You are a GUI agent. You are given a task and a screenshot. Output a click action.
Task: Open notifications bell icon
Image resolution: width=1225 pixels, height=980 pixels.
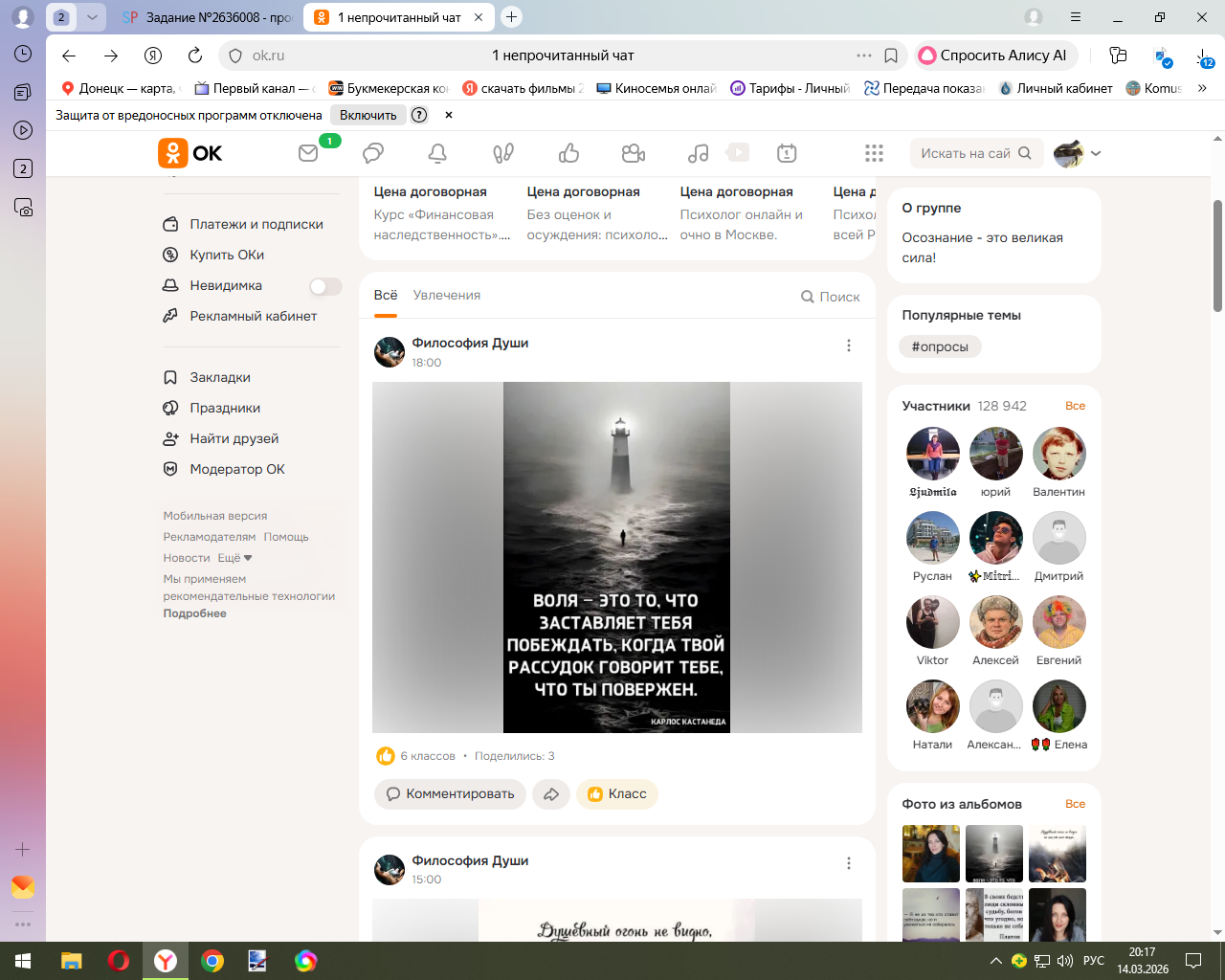(x=437, y=153)
